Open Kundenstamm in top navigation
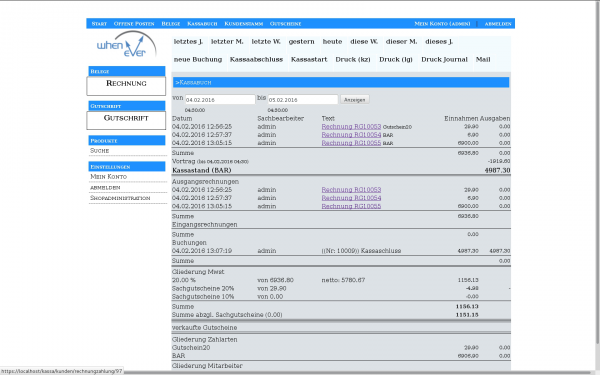600x375 pixels. [x=243, y=24]
